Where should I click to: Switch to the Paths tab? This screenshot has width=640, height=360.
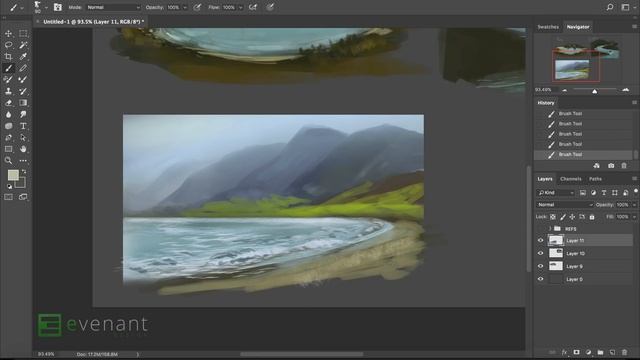coord(595,179)
